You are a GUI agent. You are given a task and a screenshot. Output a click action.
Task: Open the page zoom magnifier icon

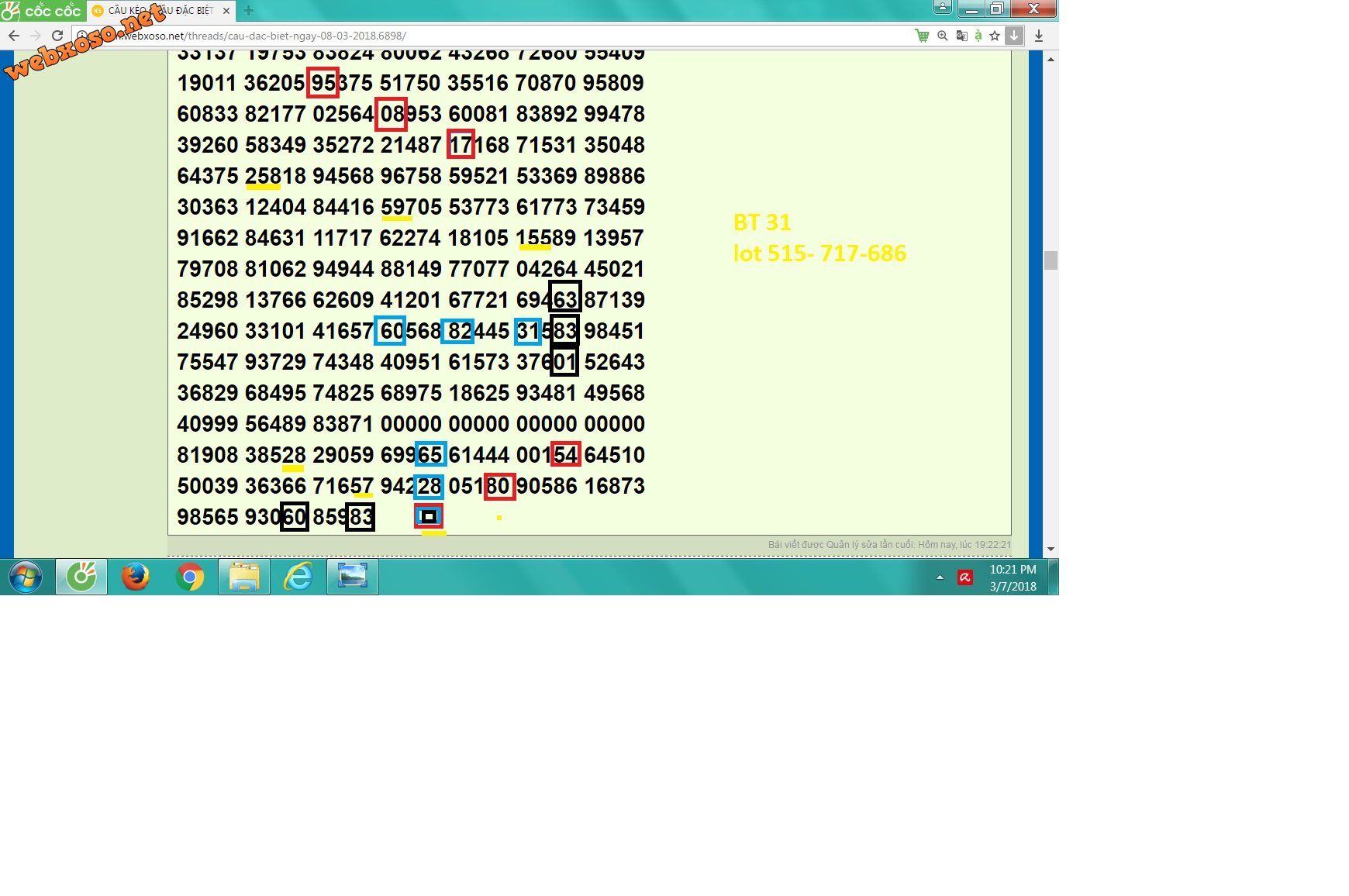[x=943, y=36]
